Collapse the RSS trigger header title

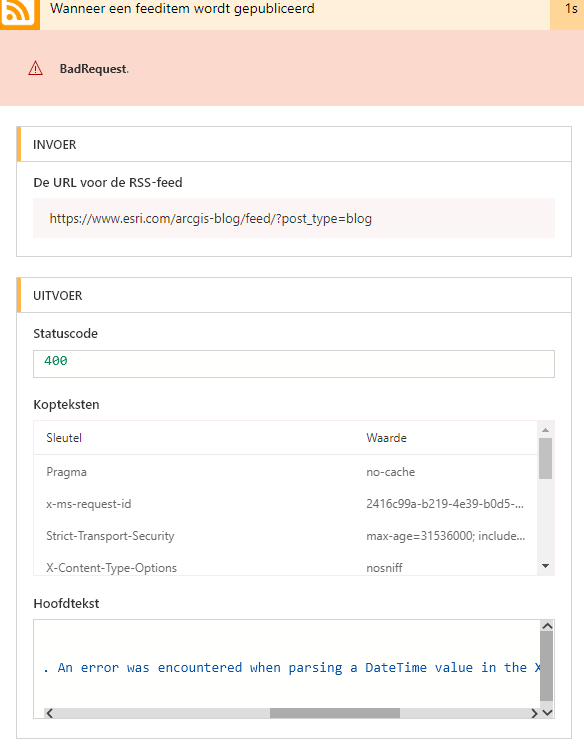182,9
